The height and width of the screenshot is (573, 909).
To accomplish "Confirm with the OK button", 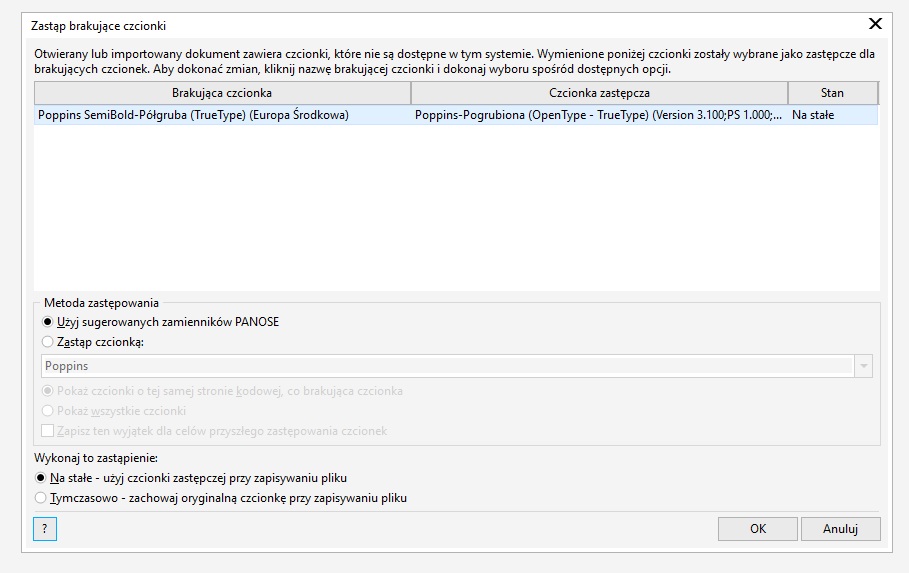I will click(757, 529).
